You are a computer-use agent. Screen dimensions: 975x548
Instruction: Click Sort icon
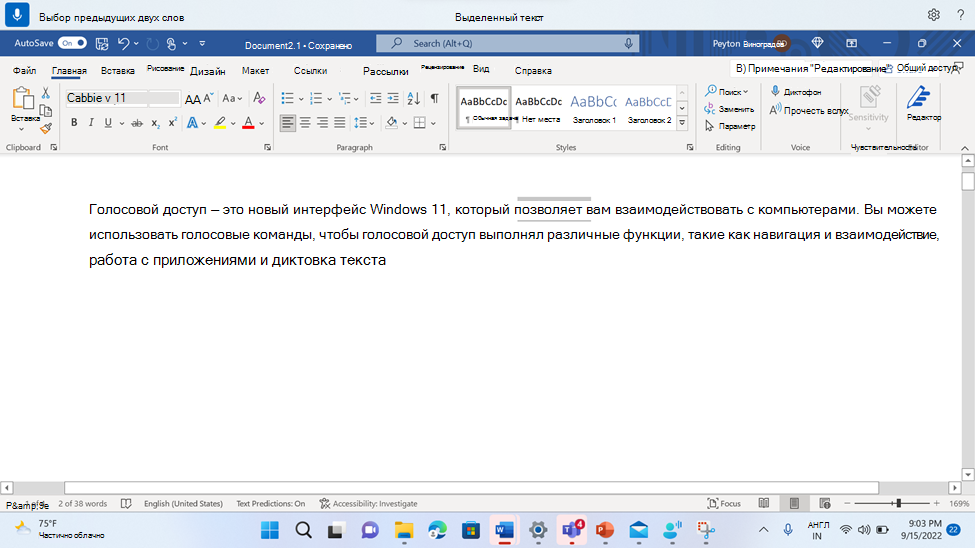(414, 98)
